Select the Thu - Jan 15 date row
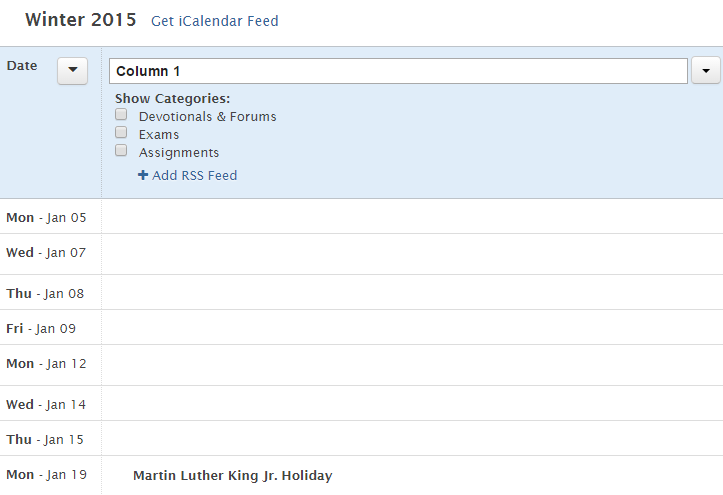The width and height of the screenshot is (723, 495). point(45,440)
